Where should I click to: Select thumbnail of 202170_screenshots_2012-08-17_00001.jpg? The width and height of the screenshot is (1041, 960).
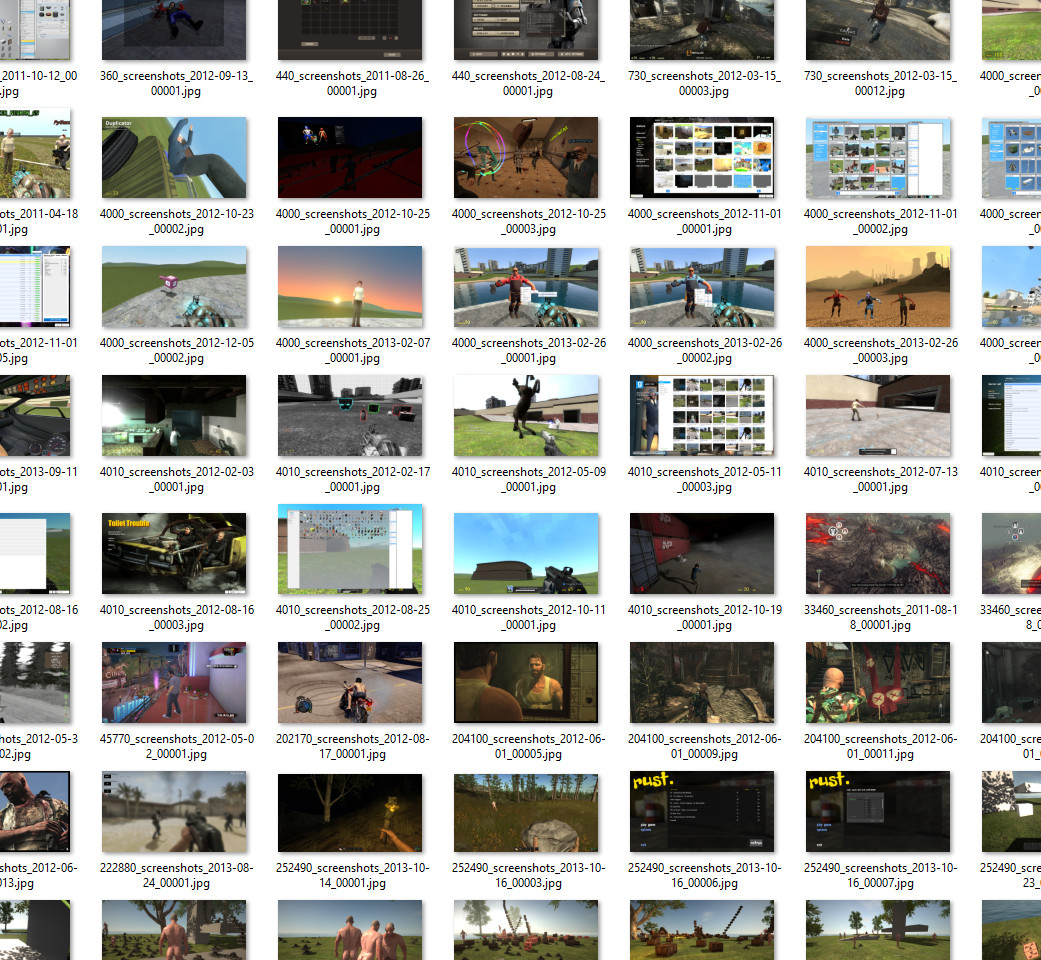pyautogui.click(x=350, y=682)
